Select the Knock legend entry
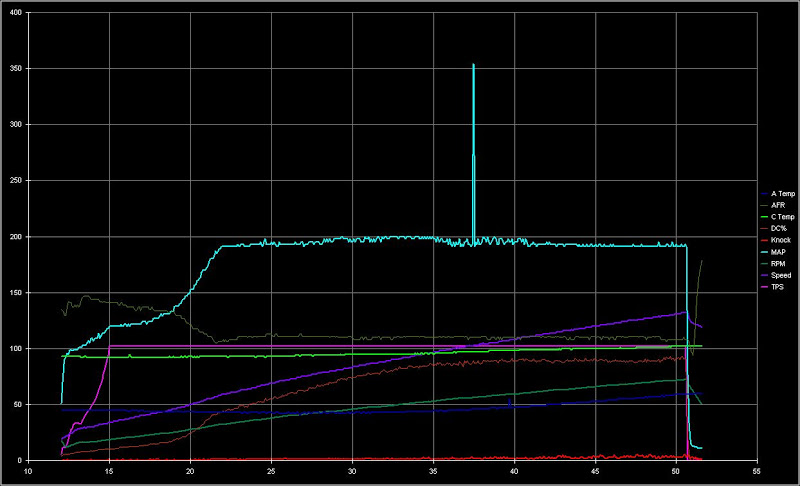 coord(776,240)
